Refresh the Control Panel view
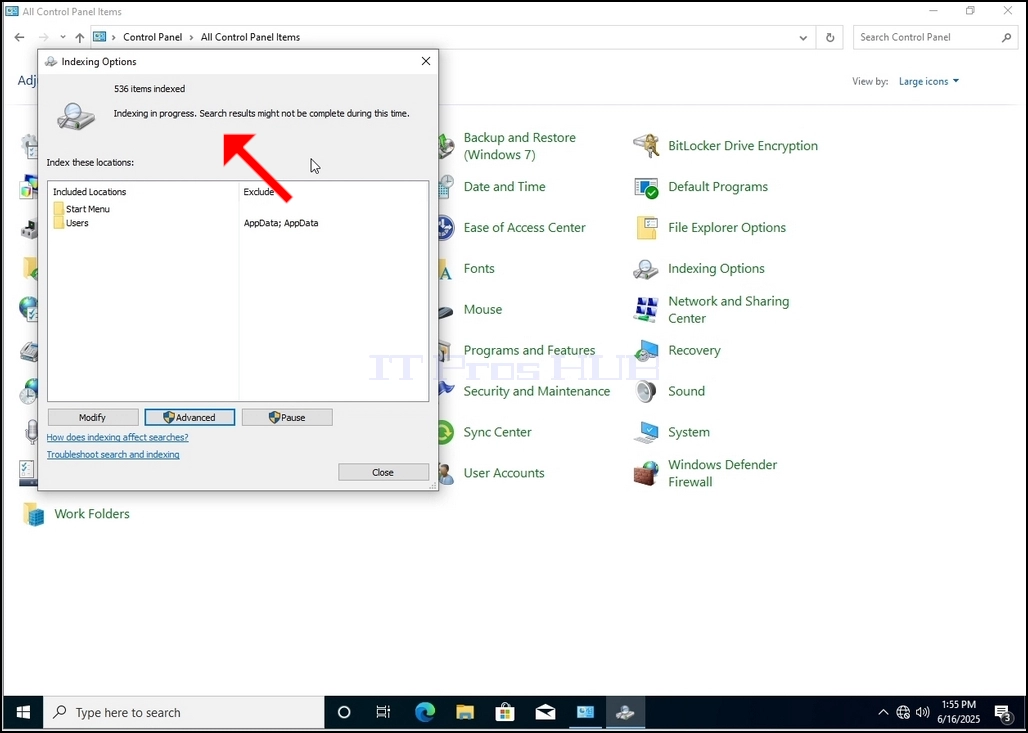This screenshot has height=733, width=1028. [x=830, y=37]
